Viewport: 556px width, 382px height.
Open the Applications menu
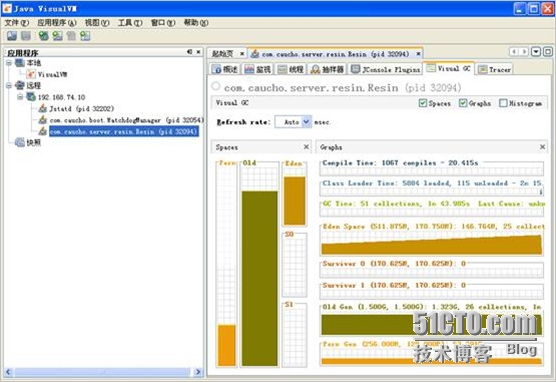(57, 23)
